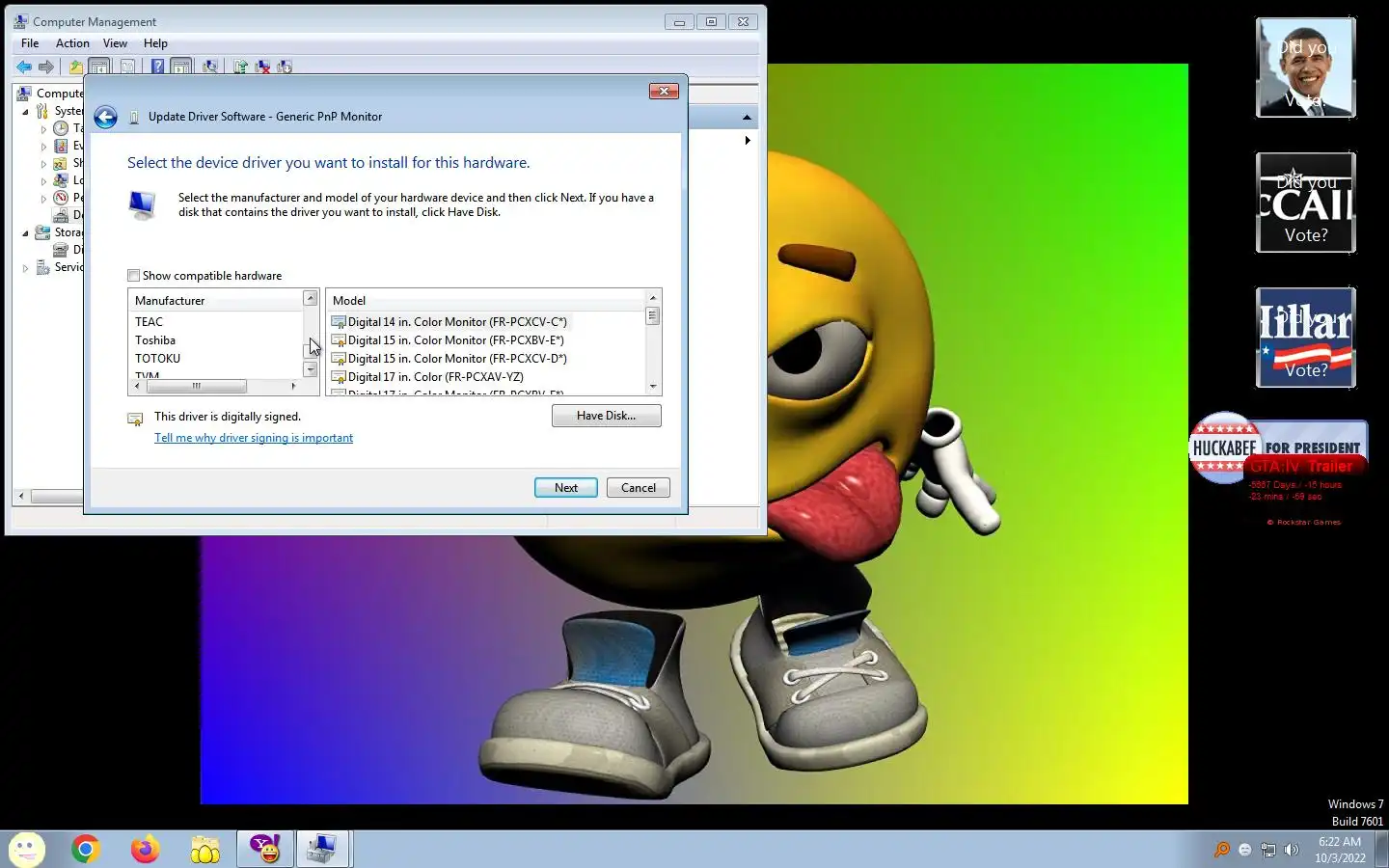1389x868 pixels.
Task: Expand the Performance tree node
Action: point(43,198)
